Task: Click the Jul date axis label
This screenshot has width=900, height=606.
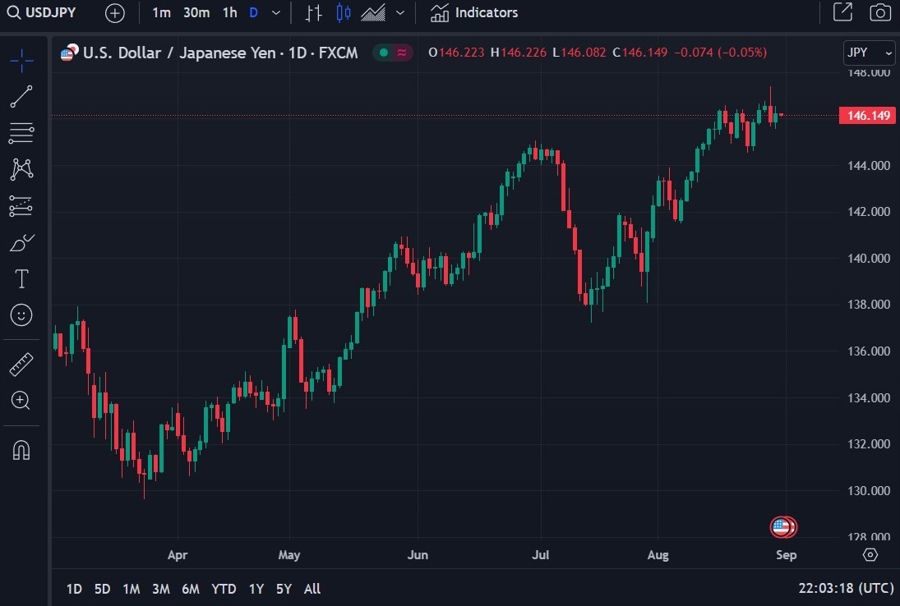Action: point(541,555)
